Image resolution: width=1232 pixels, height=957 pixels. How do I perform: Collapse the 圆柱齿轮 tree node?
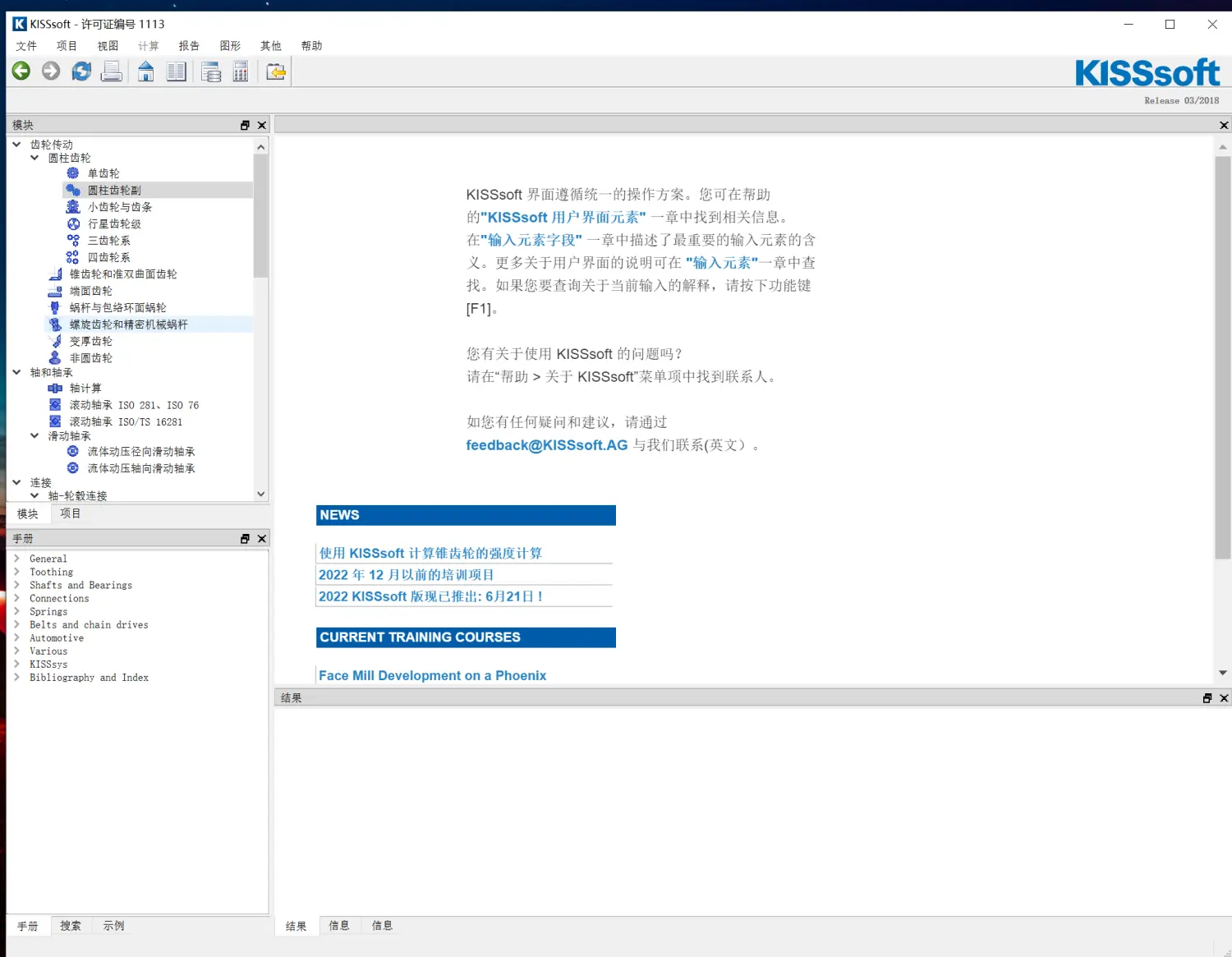click(34, 158)
